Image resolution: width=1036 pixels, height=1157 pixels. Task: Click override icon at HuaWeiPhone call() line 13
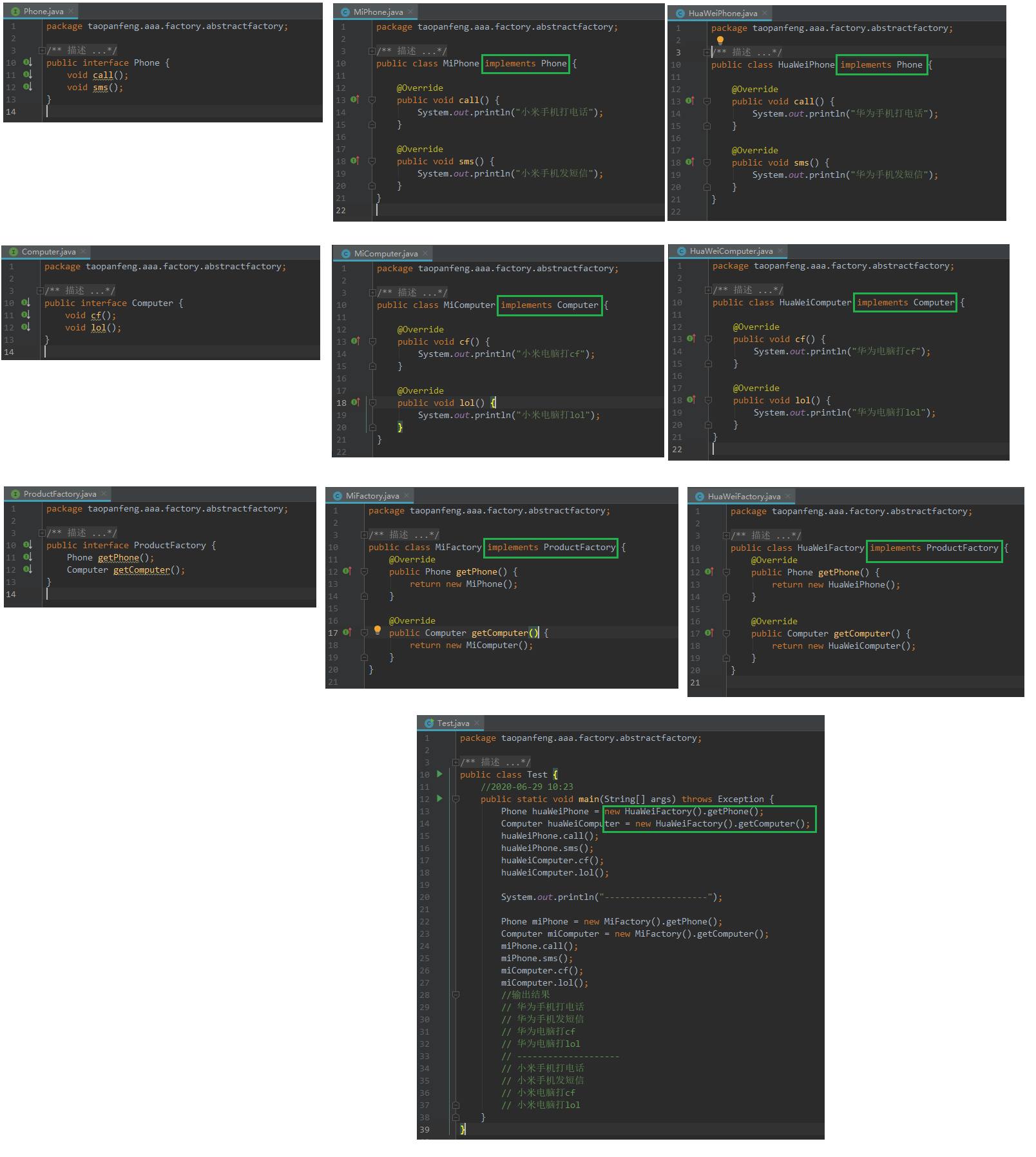pos(690,101)
